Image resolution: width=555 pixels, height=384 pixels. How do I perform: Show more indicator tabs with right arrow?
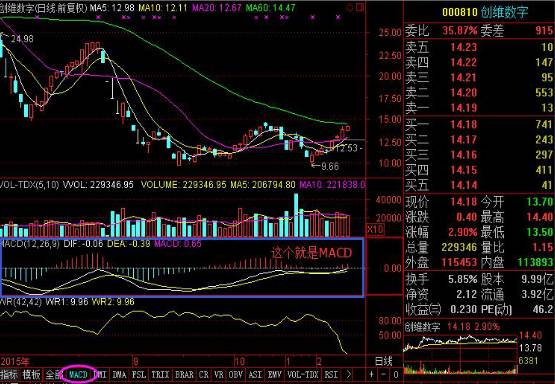[x=349, y=374]
